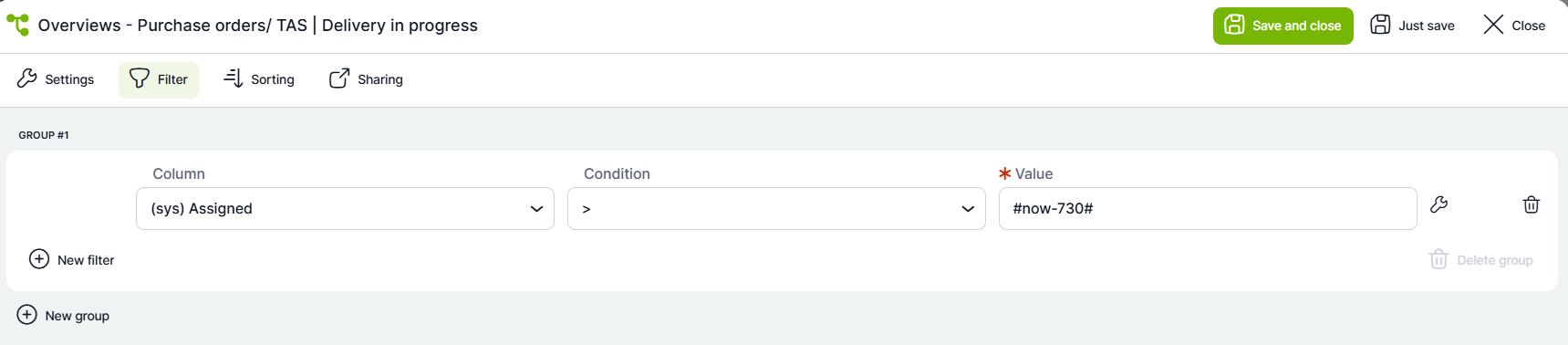The width and height of the screenshot is (1568, 345).
Task: Click the Save and close button
Action: point(1283,26)
